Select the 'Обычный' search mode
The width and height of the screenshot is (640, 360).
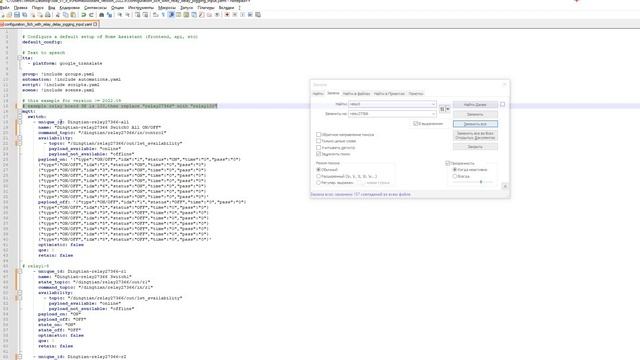pyautogui.click(x=318, y=169)
